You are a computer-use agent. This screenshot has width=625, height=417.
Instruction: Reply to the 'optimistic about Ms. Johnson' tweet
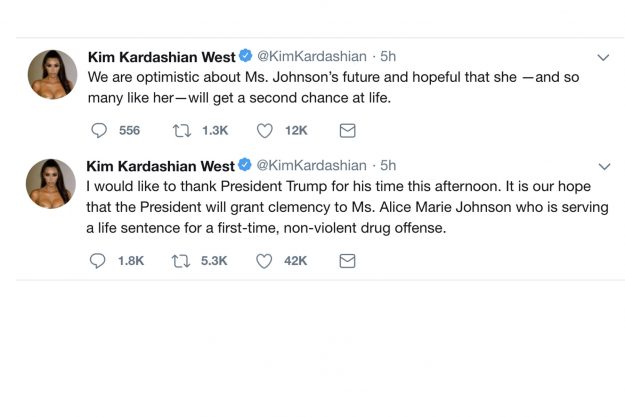coord(99,130)
